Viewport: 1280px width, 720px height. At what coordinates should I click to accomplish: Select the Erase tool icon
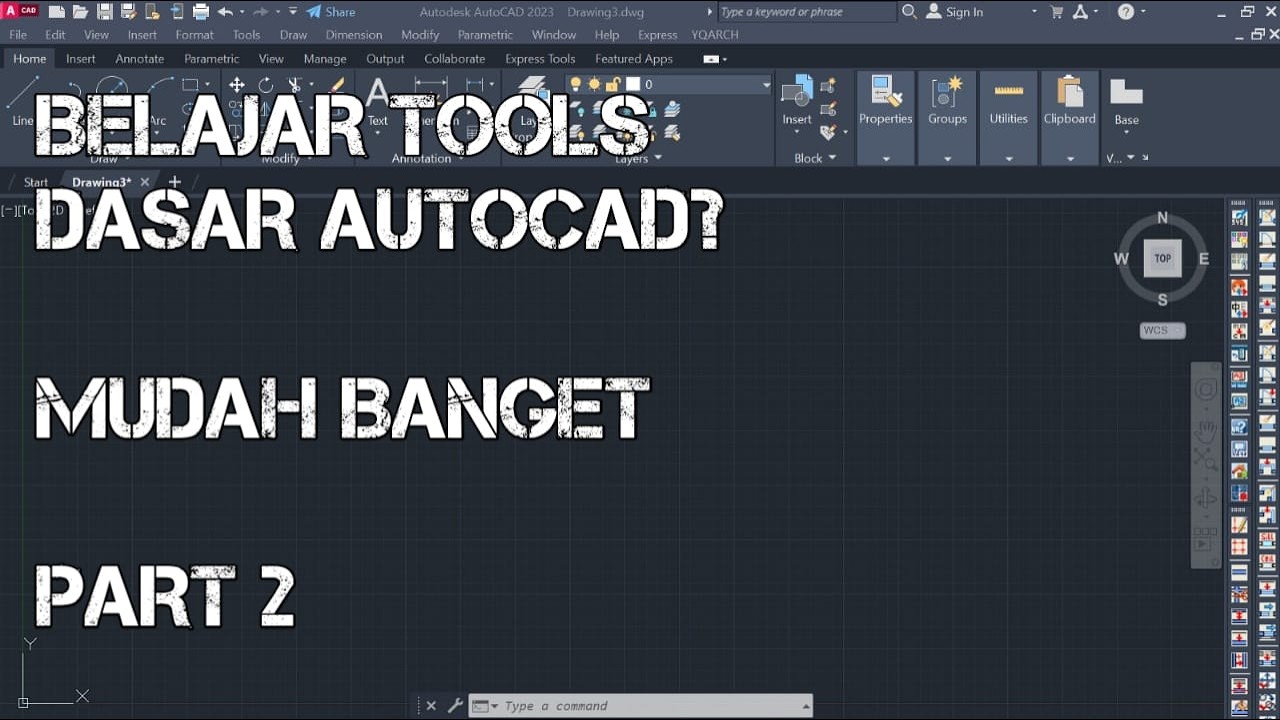coord(337,85)
